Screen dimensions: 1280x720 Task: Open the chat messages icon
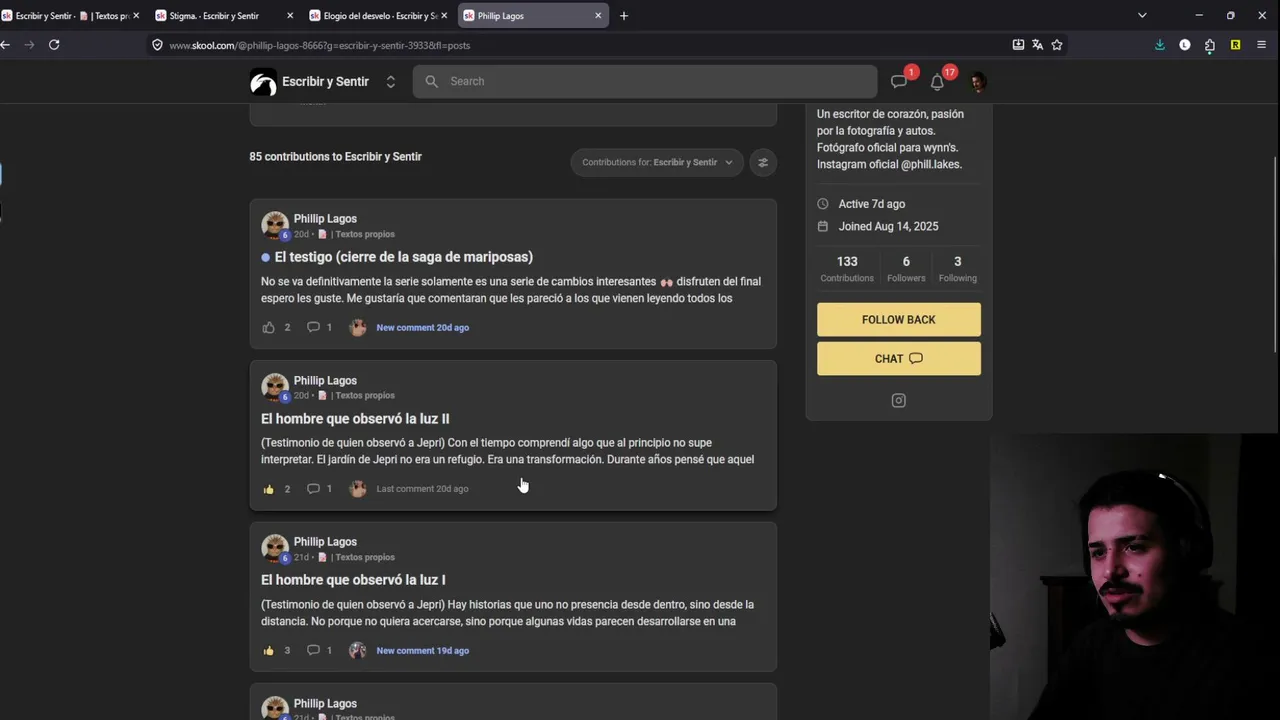(899, 82)
